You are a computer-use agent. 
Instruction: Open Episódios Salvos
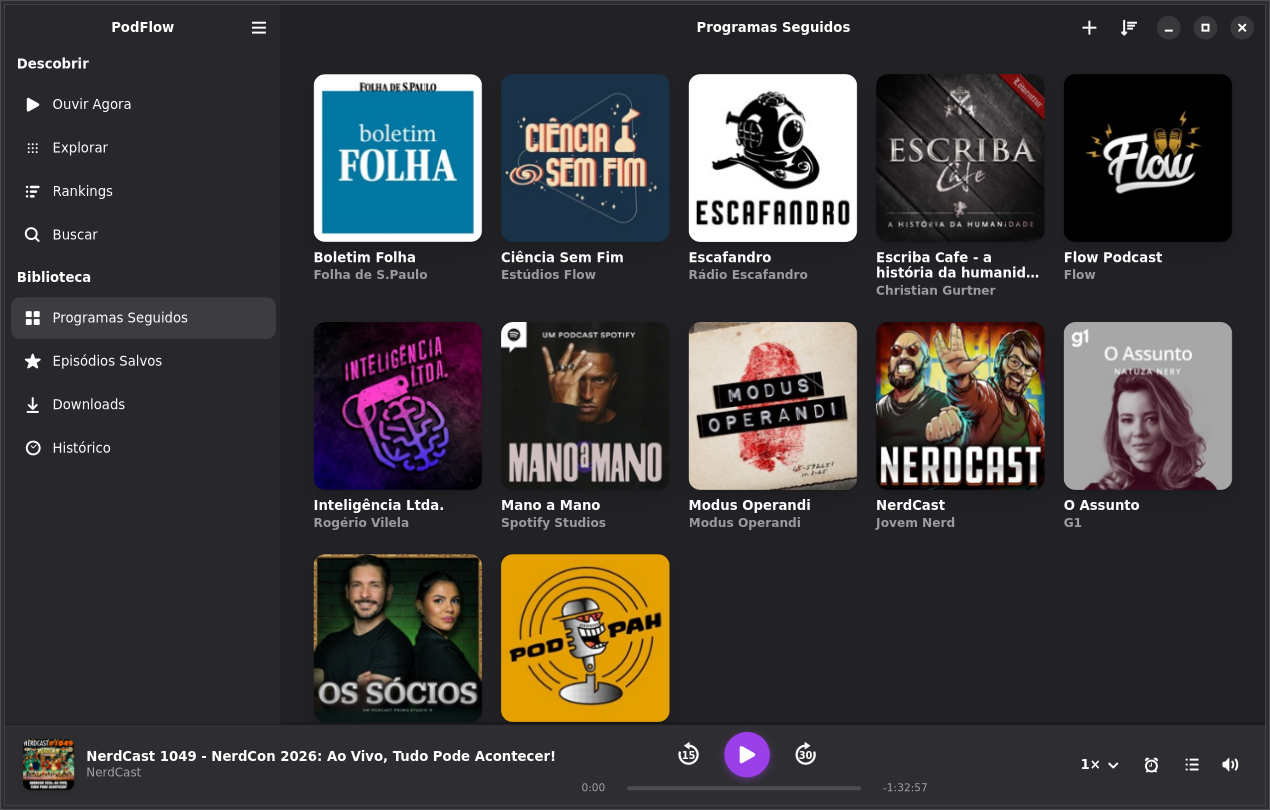pyautogui.click(x=143, y=361)
